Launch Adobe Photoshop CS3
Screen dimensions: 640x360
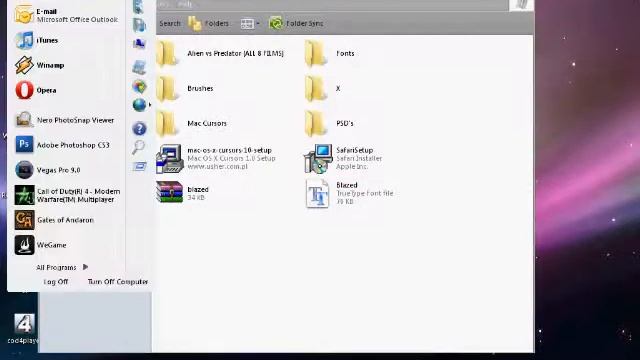click(62, 145)
